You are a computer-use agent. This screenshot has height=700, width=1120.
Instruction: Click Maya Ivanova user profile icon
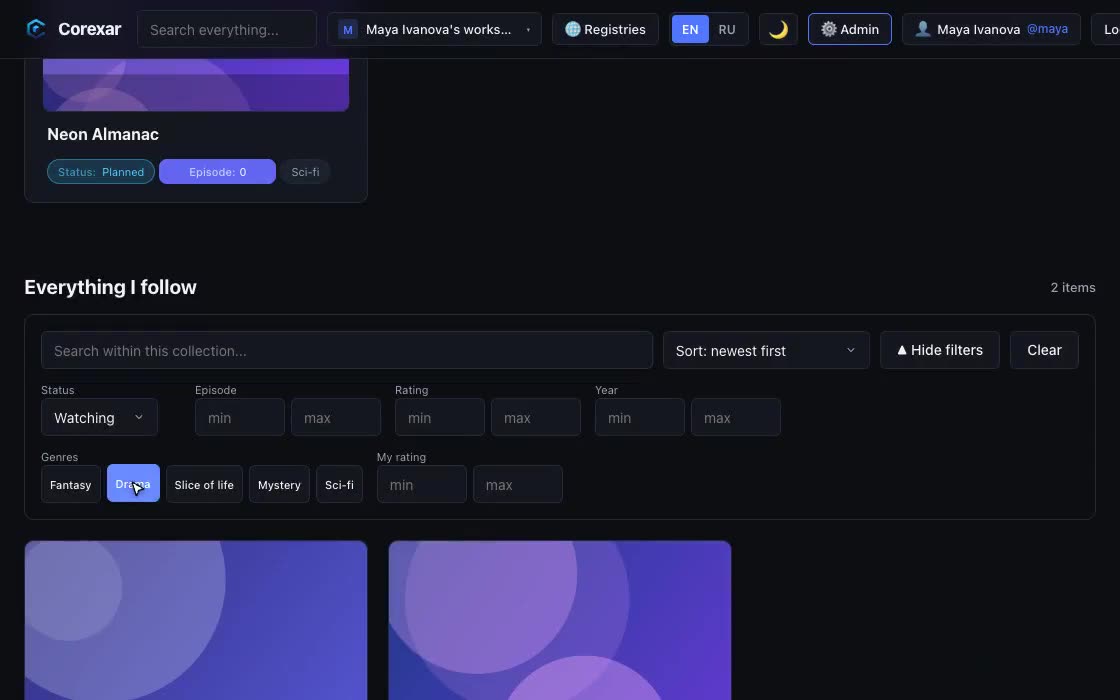tap(923, 29)
